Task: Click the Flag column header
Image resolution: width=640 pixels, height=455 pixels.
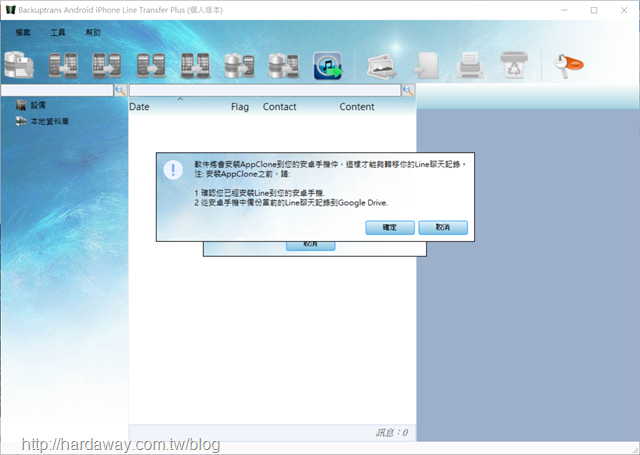Action: click(x=240, y=107)
